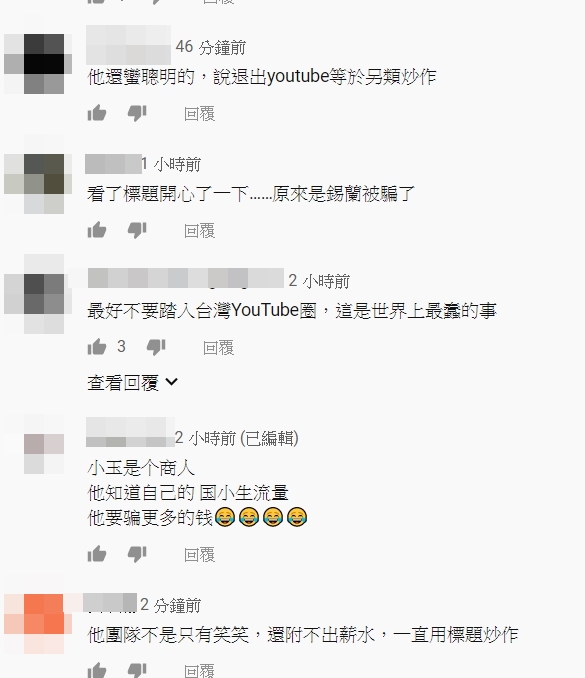Image resolution: width=585 pixels, height=678 pixels.
Task: Like the comment with laughing emojis
Action: [x=97, y=554]
